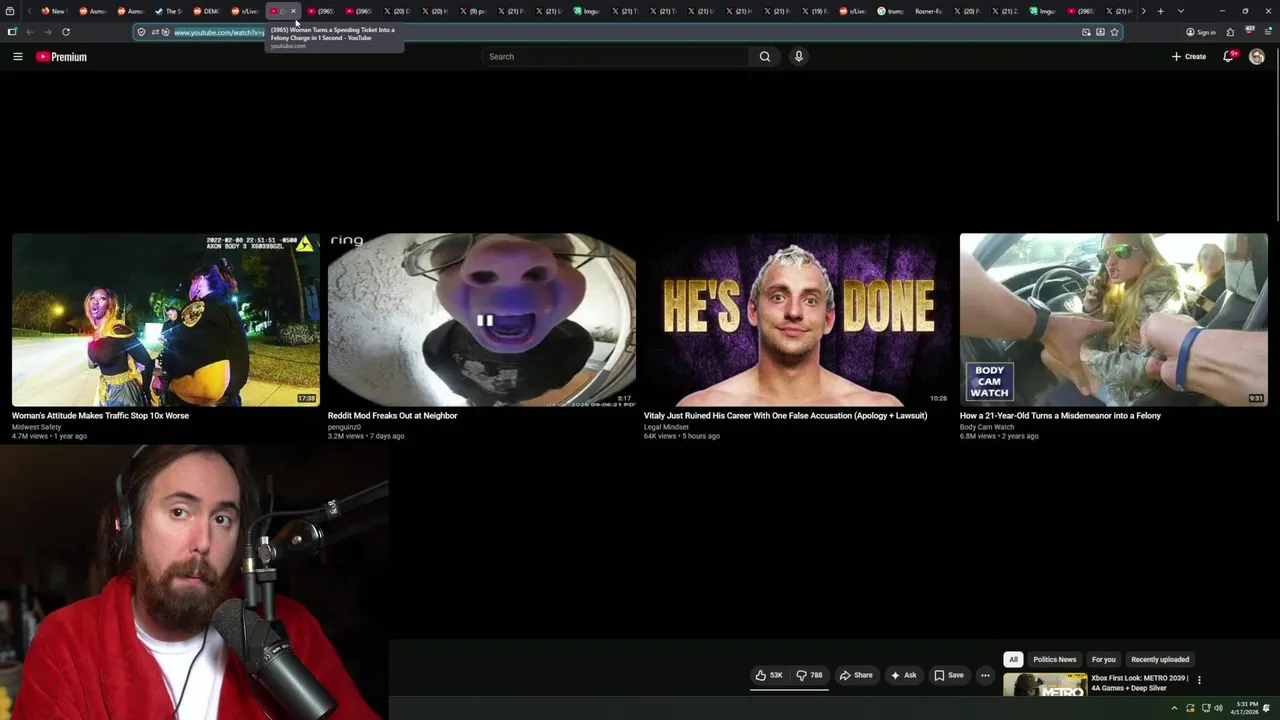
Task: Open the Firefox View icon left of tabs
Action: tap(10, 11)
